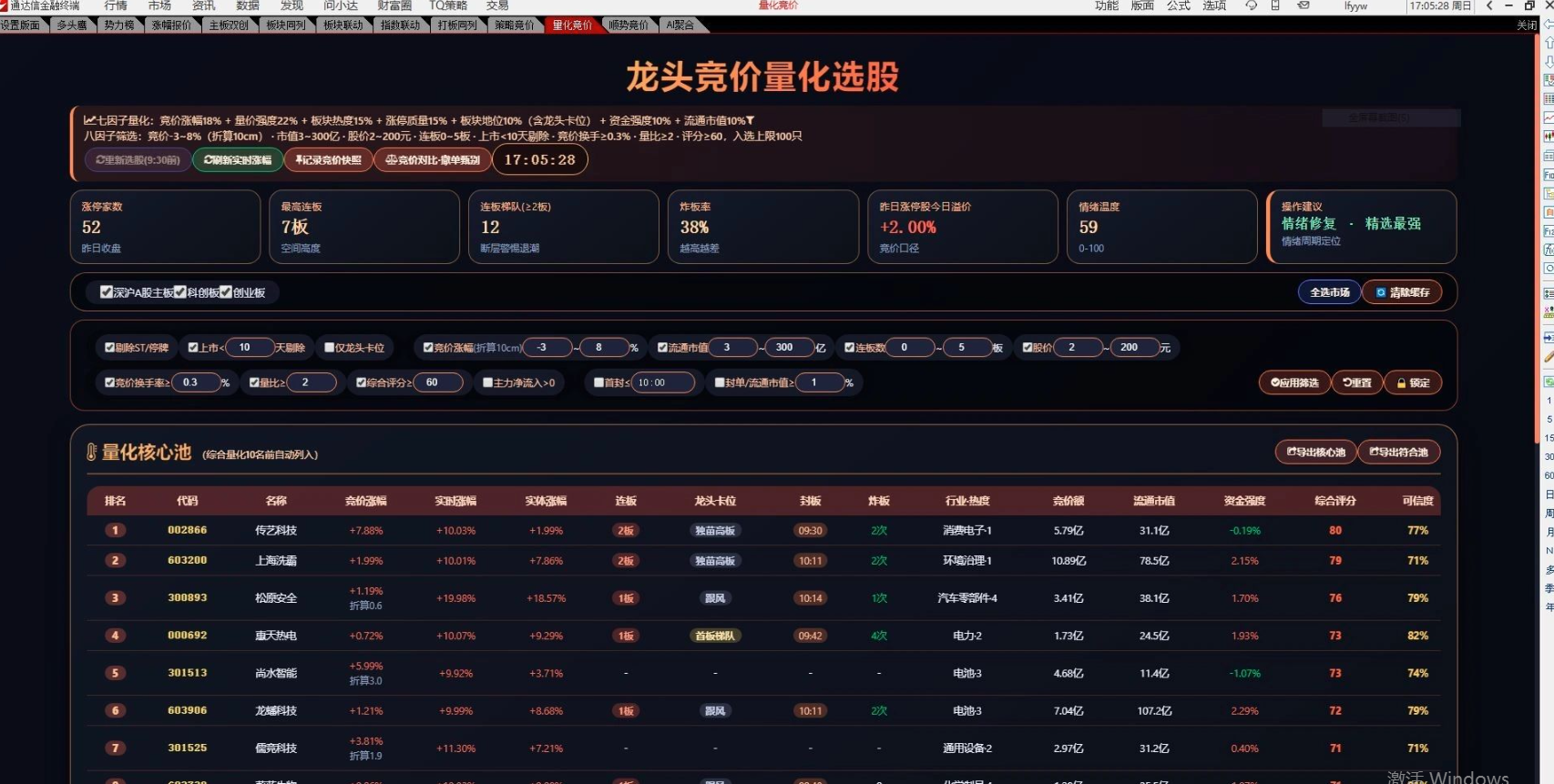Open the TQ策略 menu
1554x784 pixels.
(x=448, y=5)
